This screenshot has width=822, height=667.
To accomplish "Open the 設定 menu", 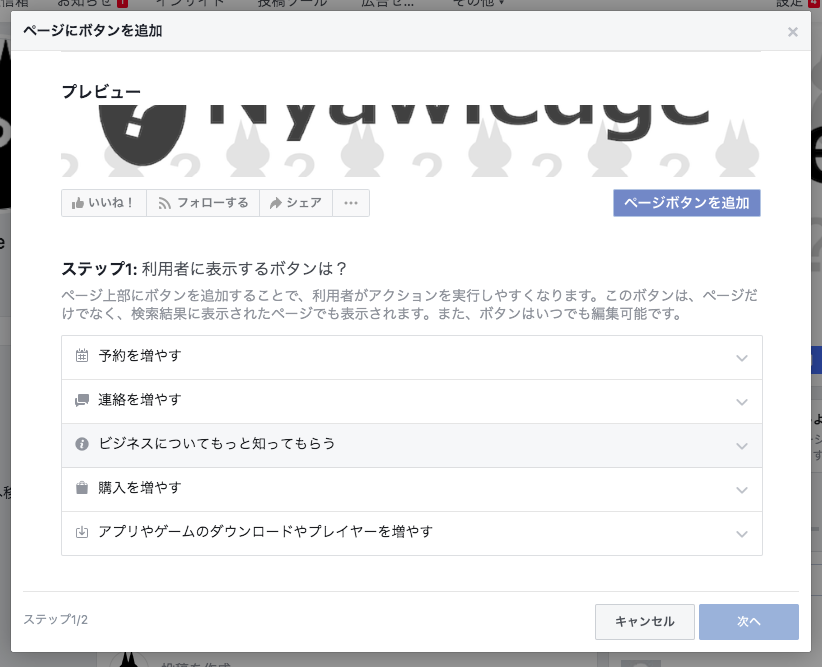I will 787,3.
